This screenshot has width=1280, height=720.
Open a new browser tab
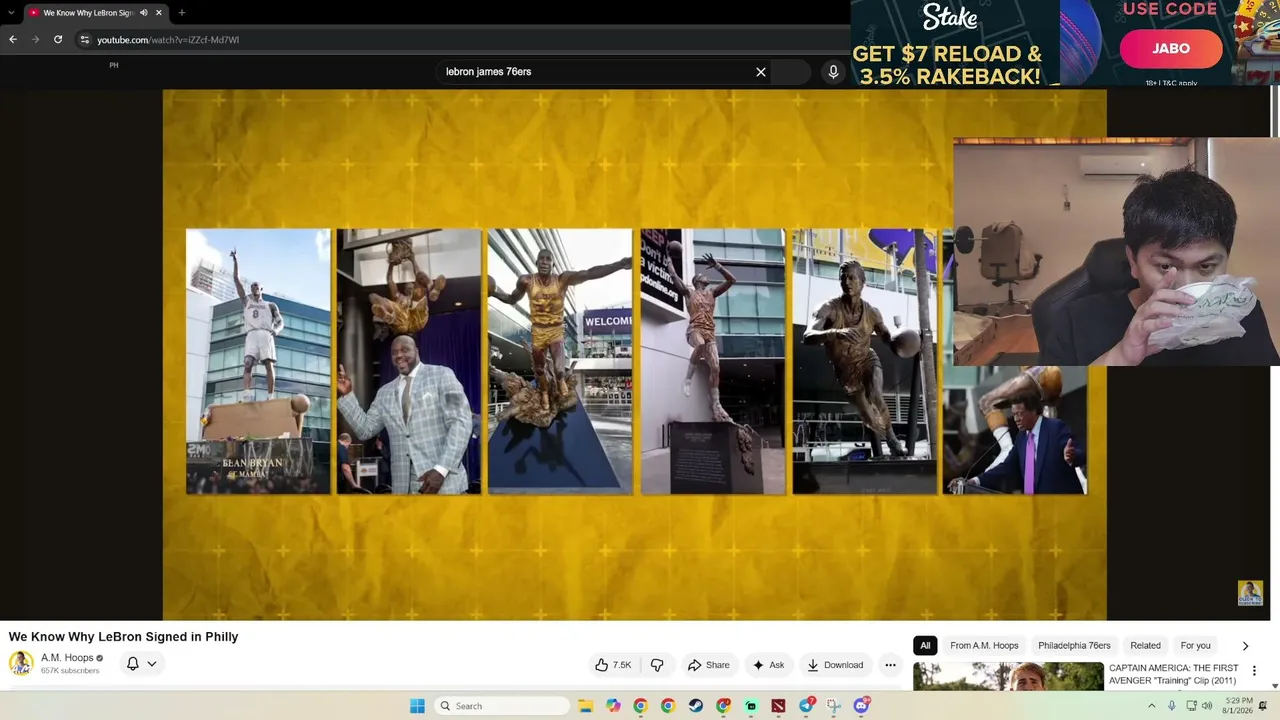click(181, 13)
